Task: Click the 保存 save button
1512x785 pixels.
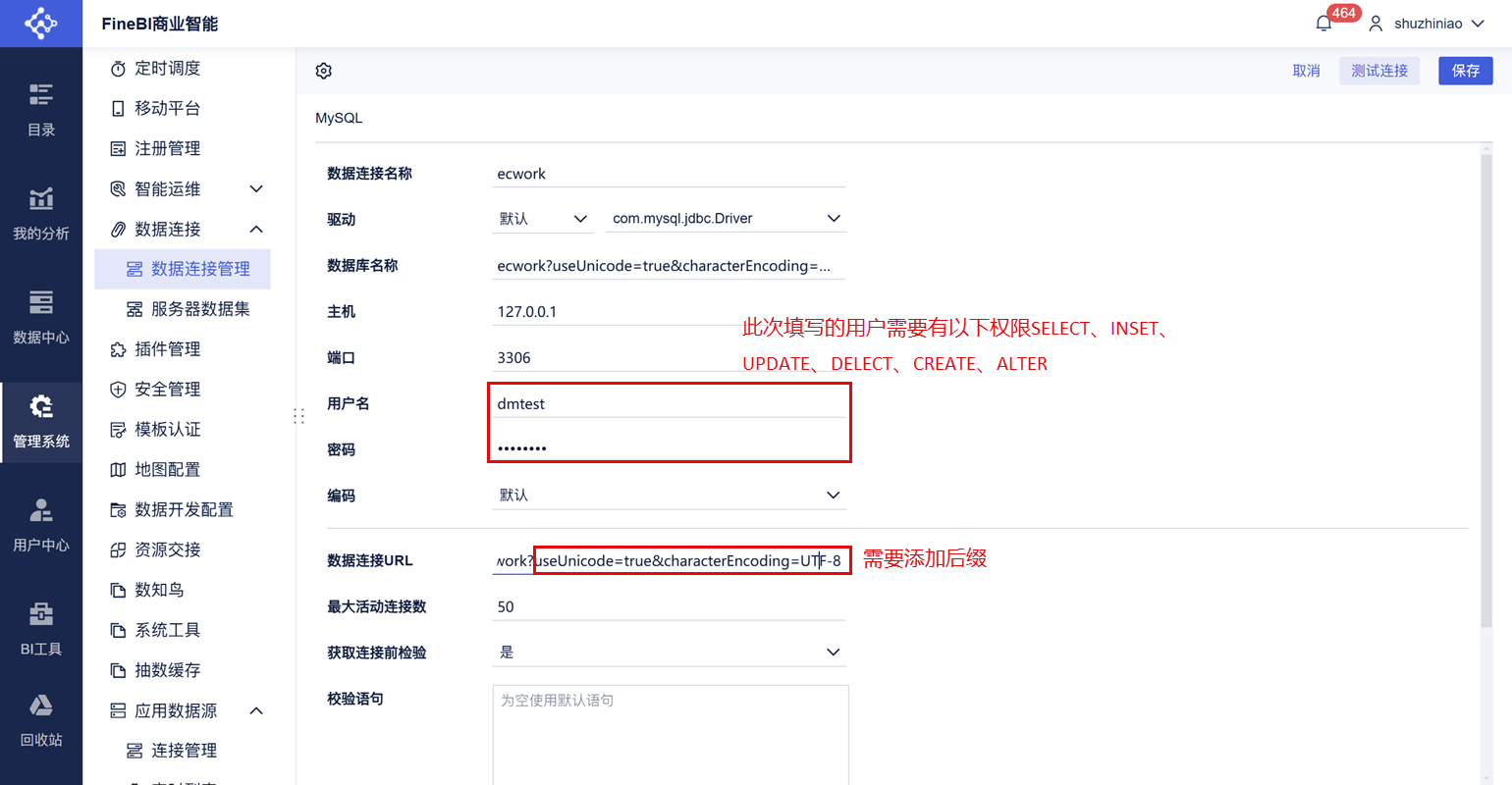Action: [1466, 71]
